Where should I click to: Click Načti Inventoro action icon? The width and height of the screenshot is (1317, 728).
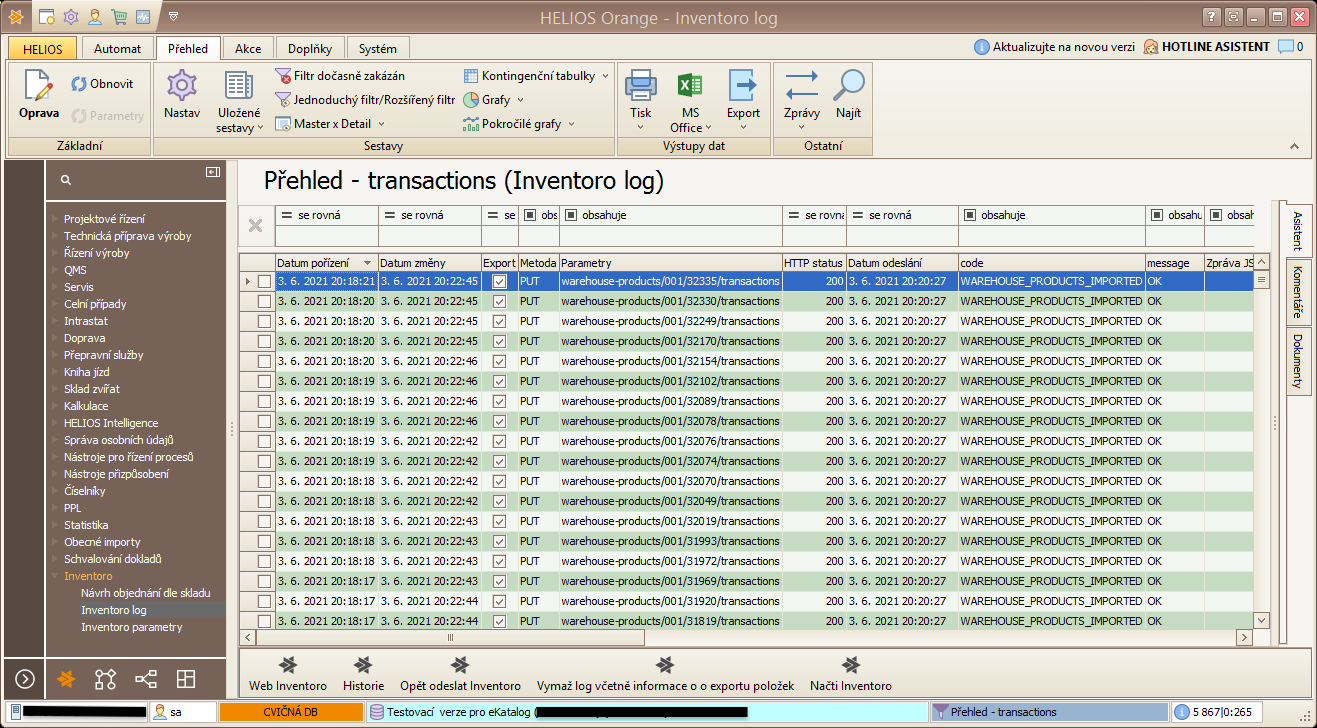[x=850, y=665]
